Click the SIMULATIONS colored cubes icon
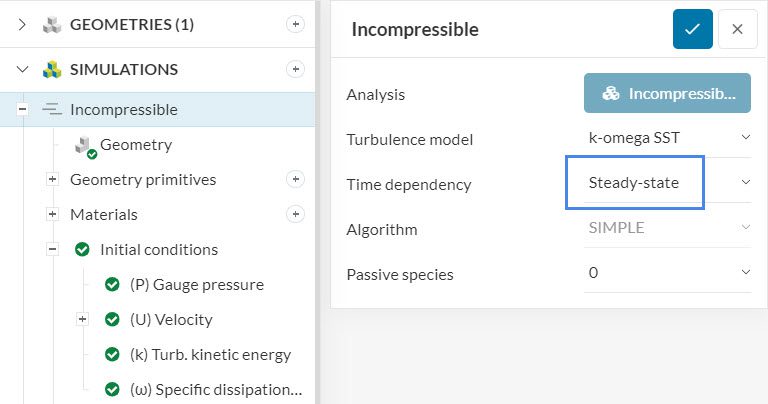Viewport: 768px width, 404px height. tap(52, 70)
